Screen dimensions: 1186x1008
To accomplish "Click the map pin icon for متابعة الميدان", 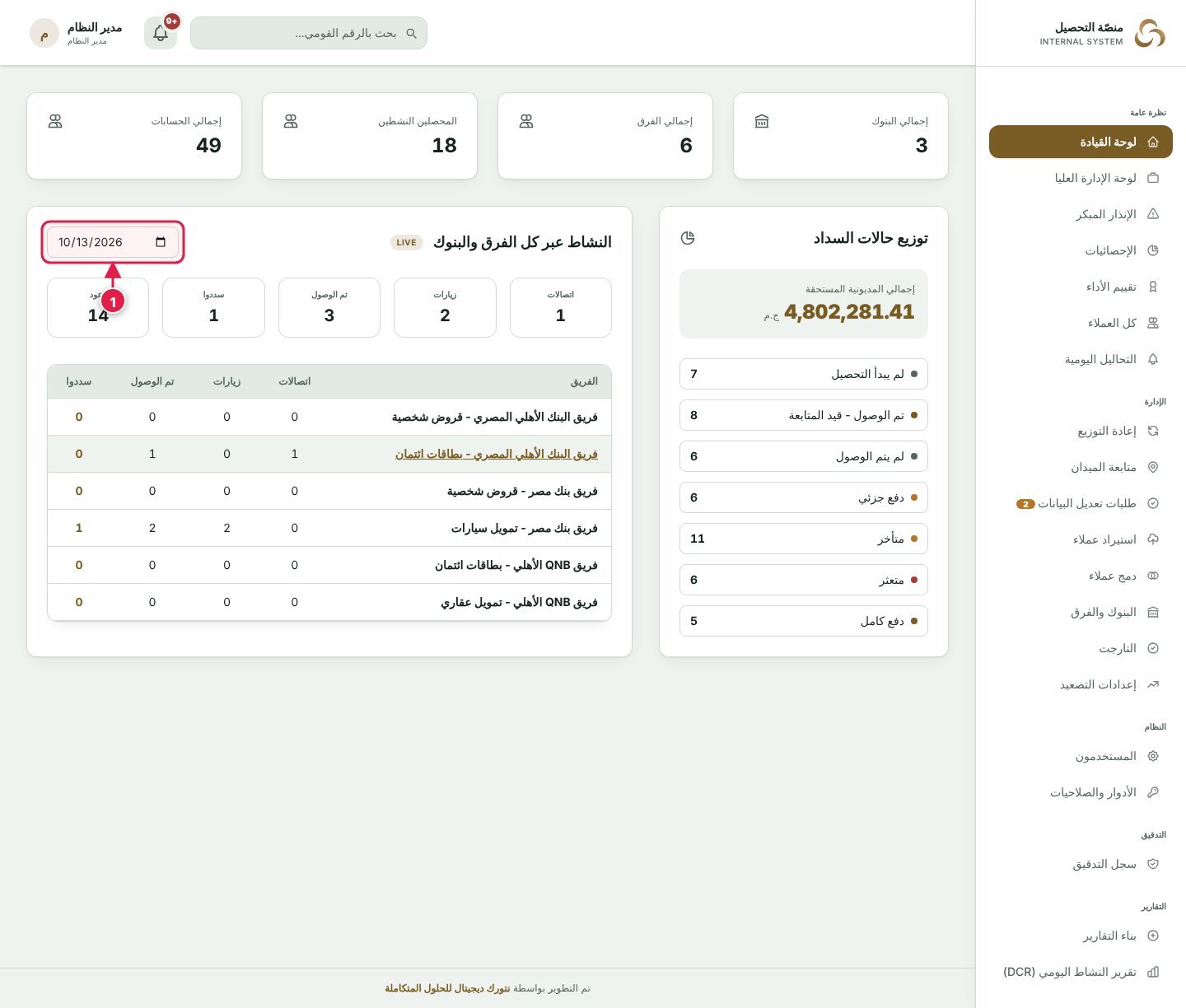I will tap(1153, 467).
